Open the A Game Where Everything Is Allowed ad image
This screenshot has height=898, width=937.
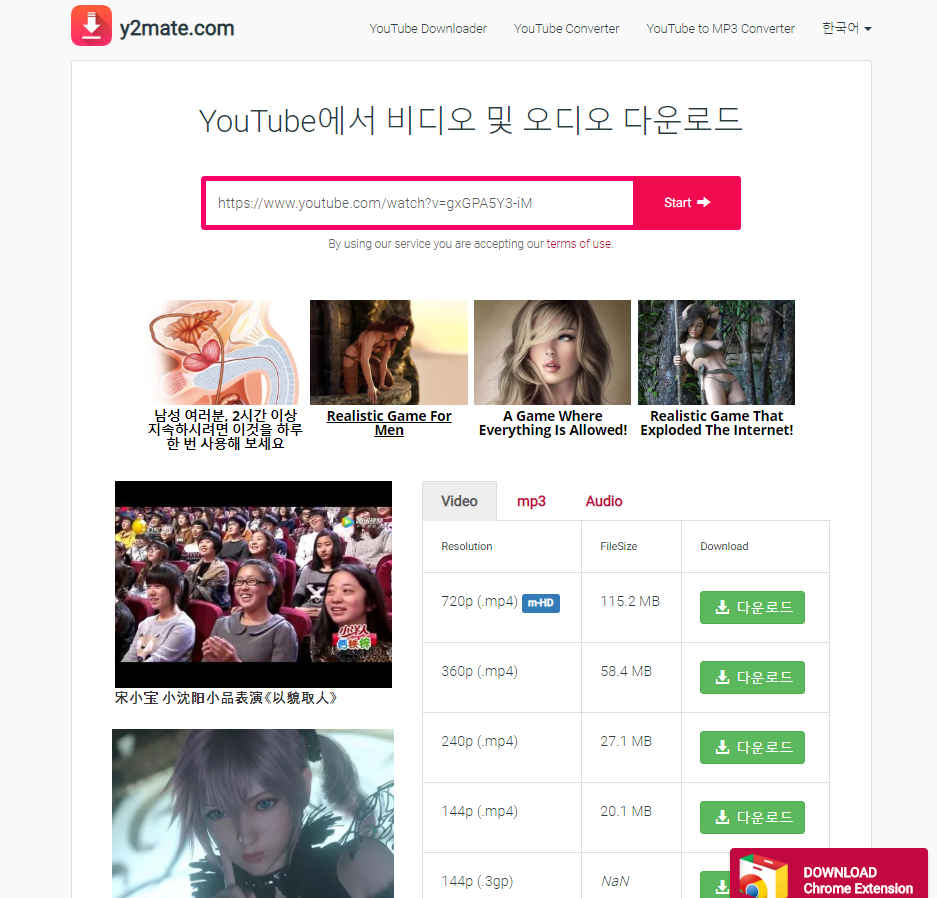tap(553, 353)
